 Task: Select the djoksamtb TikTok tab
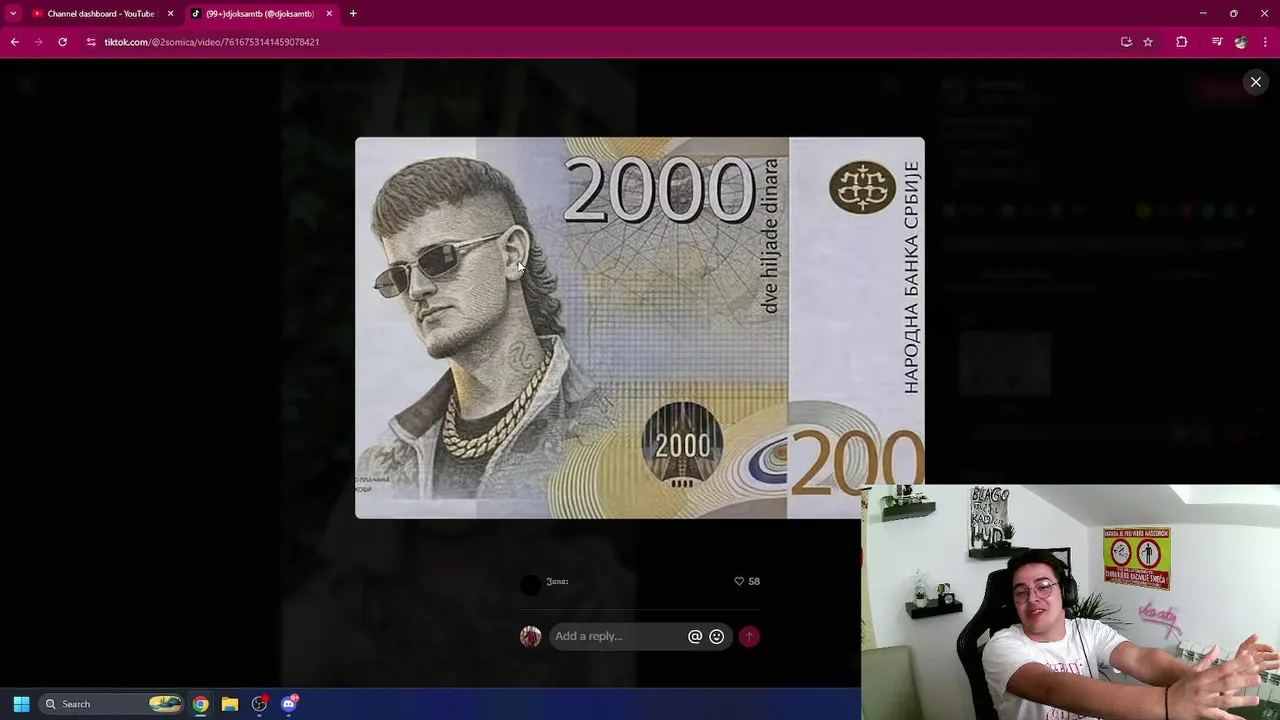pos(260,14)
